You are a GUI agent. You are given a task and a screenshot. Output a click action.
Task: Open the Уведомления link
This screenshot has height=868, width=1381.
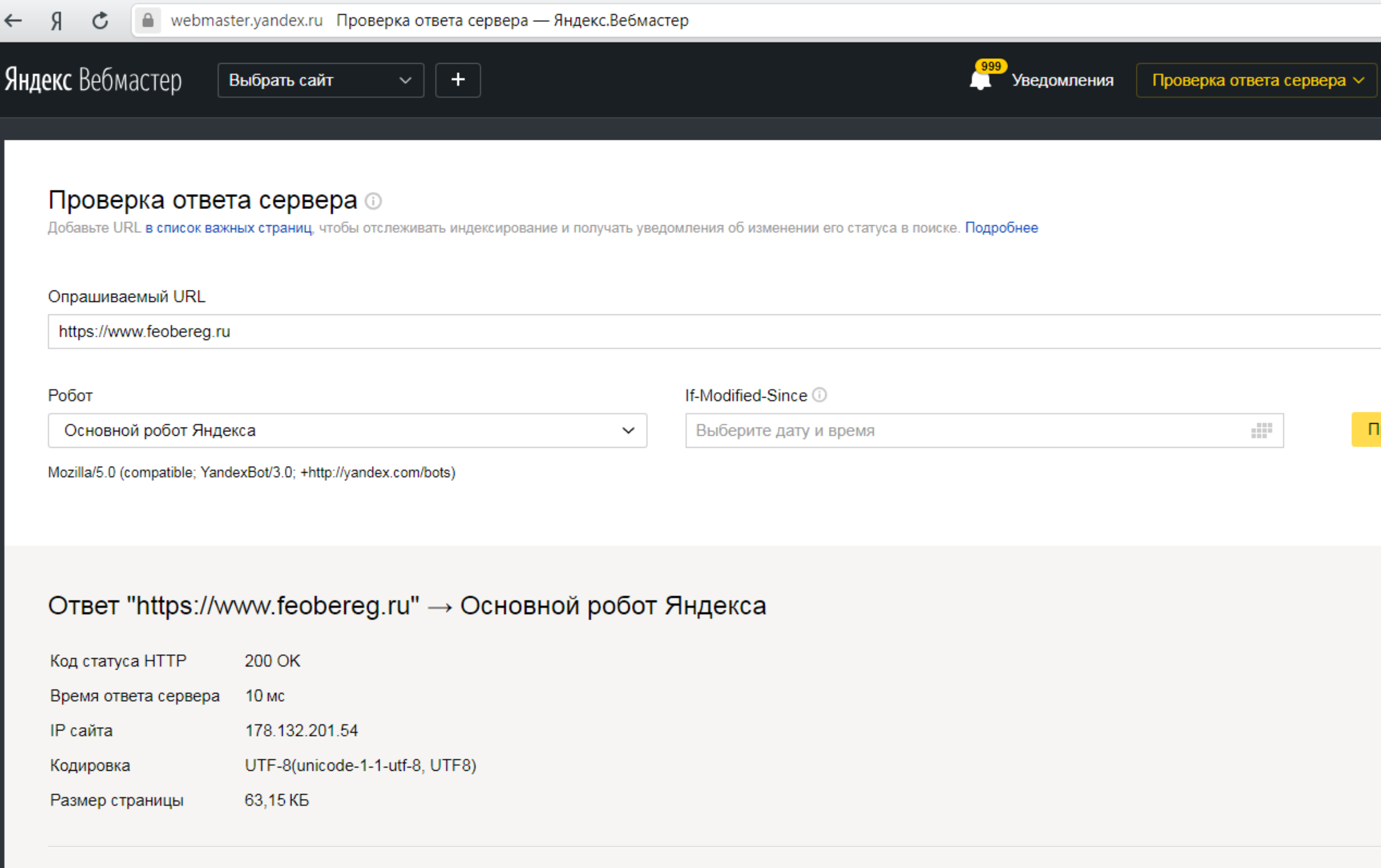[x=1062, y=80]
